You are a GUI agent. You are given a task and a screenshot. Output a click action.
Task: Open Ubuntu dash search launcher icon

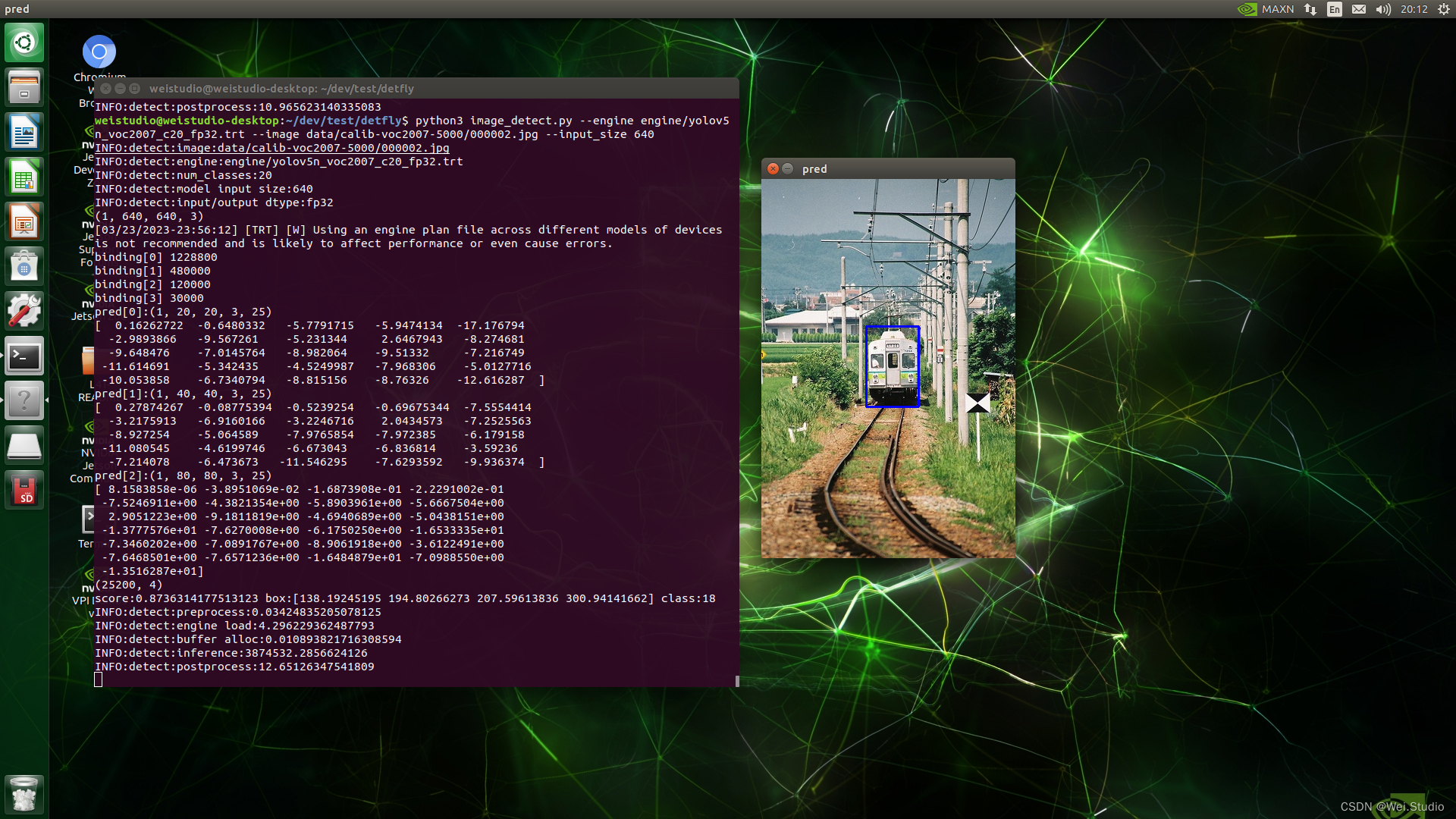tap(24, 42)
